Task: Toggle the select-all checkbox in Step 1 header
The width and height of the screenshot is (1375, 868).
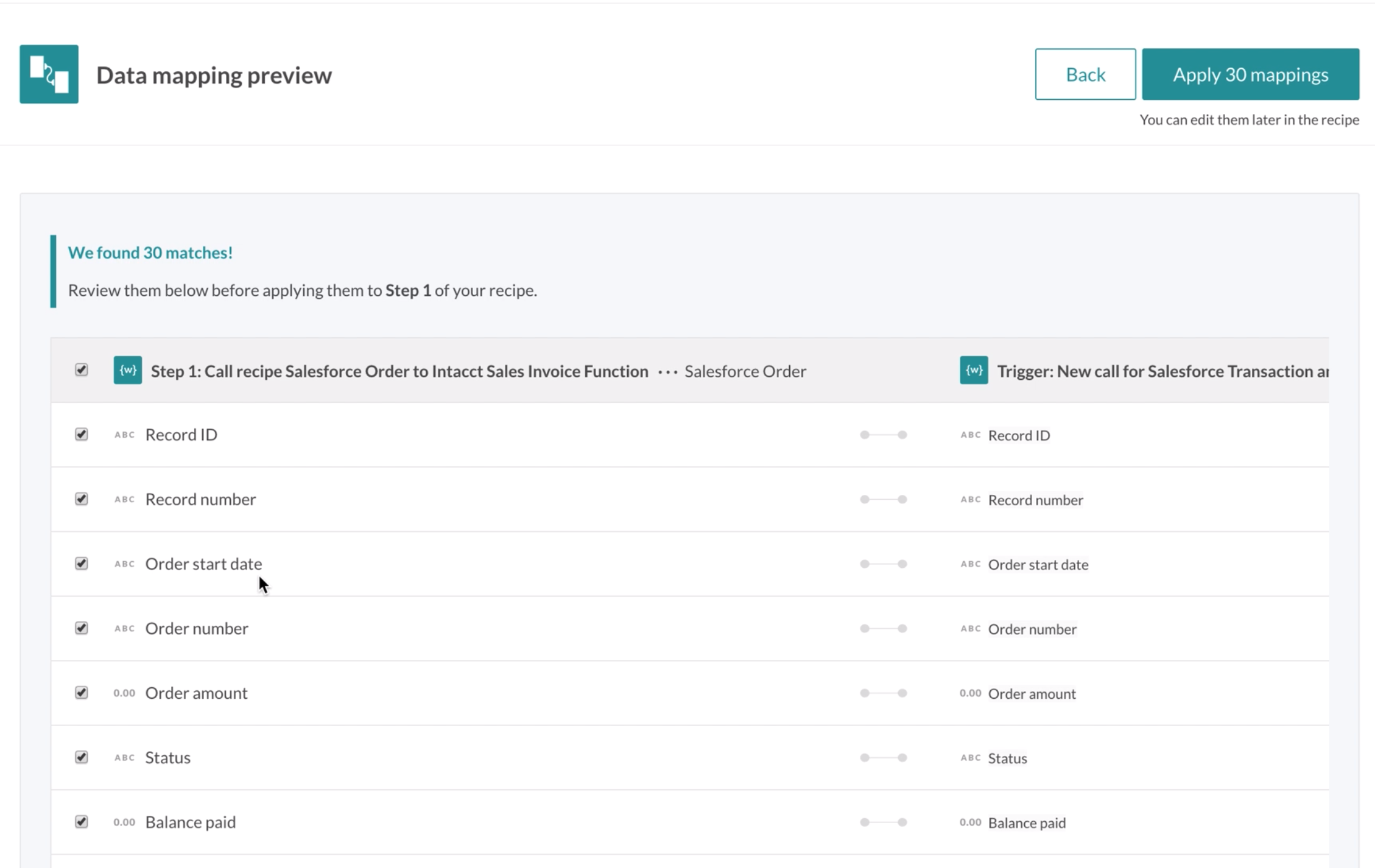Action: coord(81,370)
